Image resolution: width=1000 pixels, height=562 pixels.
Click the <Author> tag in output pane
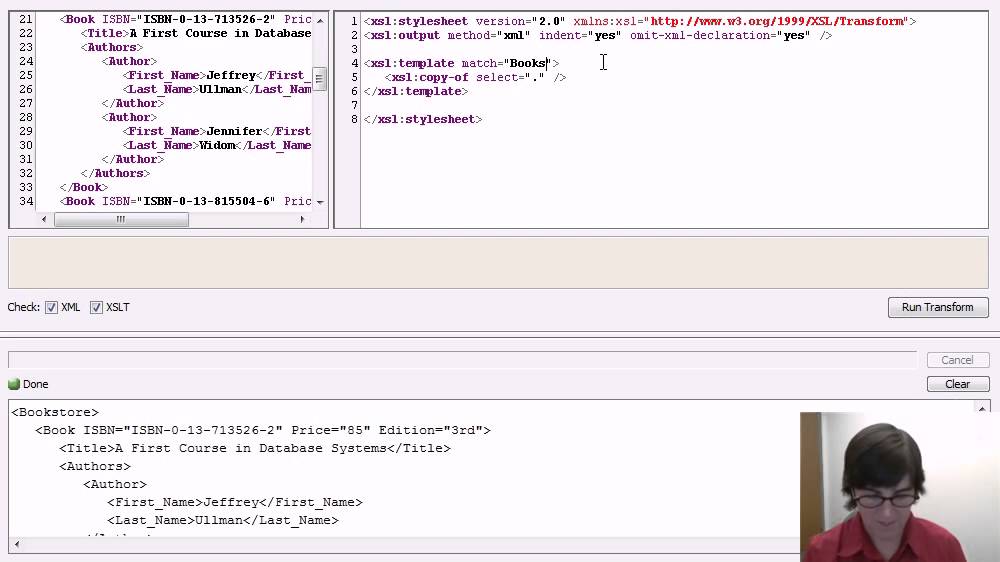pyautogui.click(x=115, y=484)
